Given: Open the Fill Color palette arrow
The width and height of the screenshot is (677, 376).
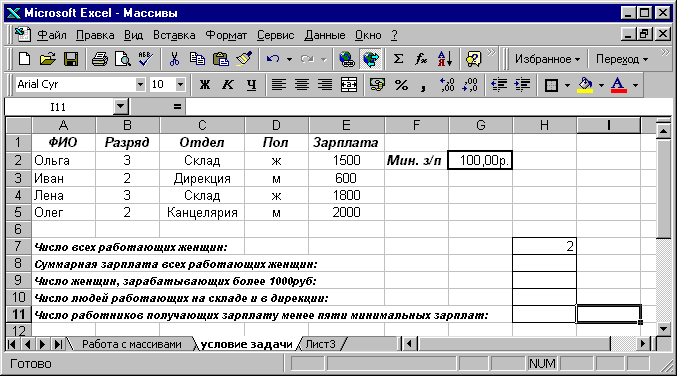Looking at the screenshot, I should [x=601, y=85].
